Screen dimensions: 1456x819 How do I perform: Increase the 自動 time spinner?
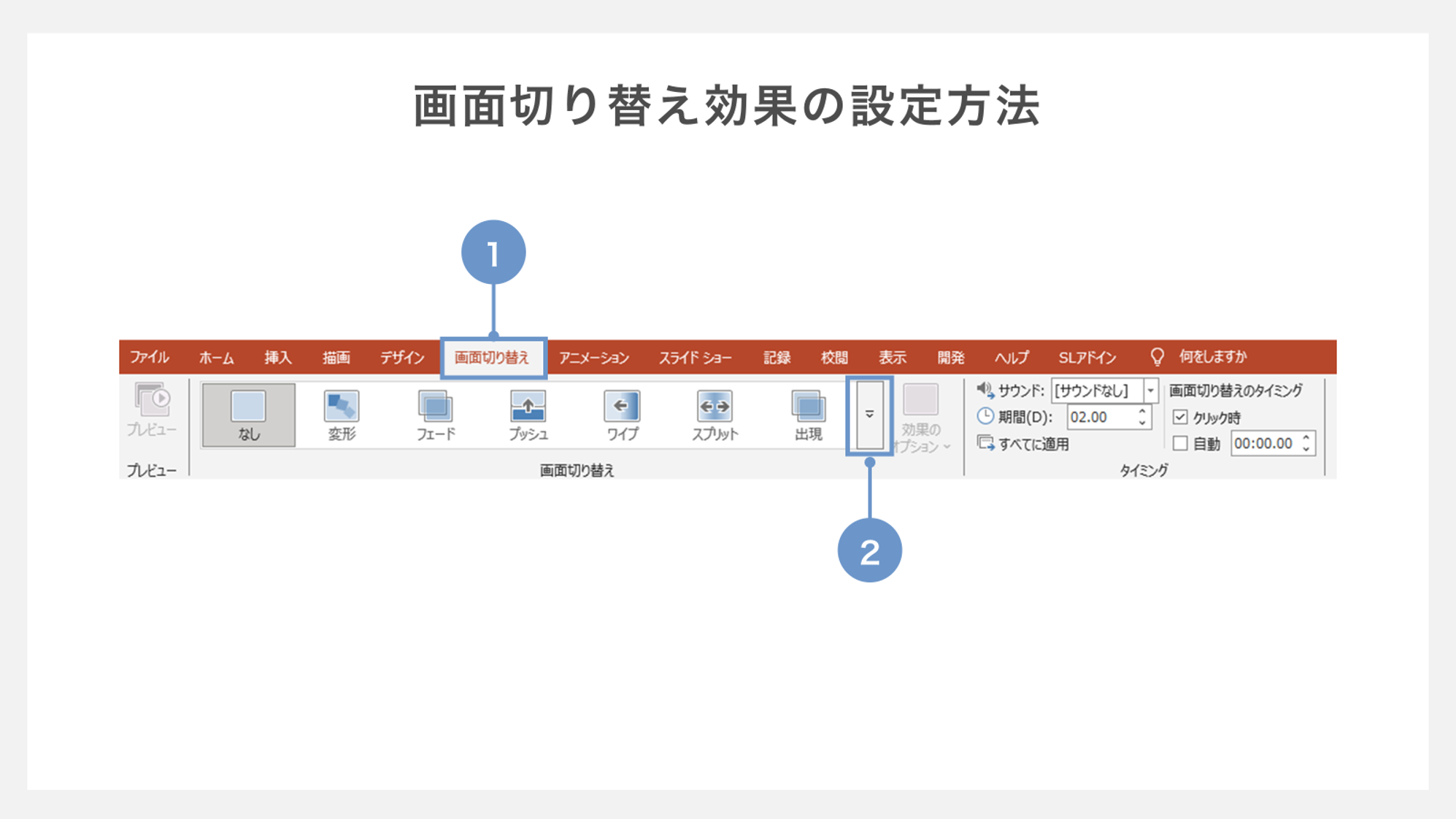point(1306,438)
